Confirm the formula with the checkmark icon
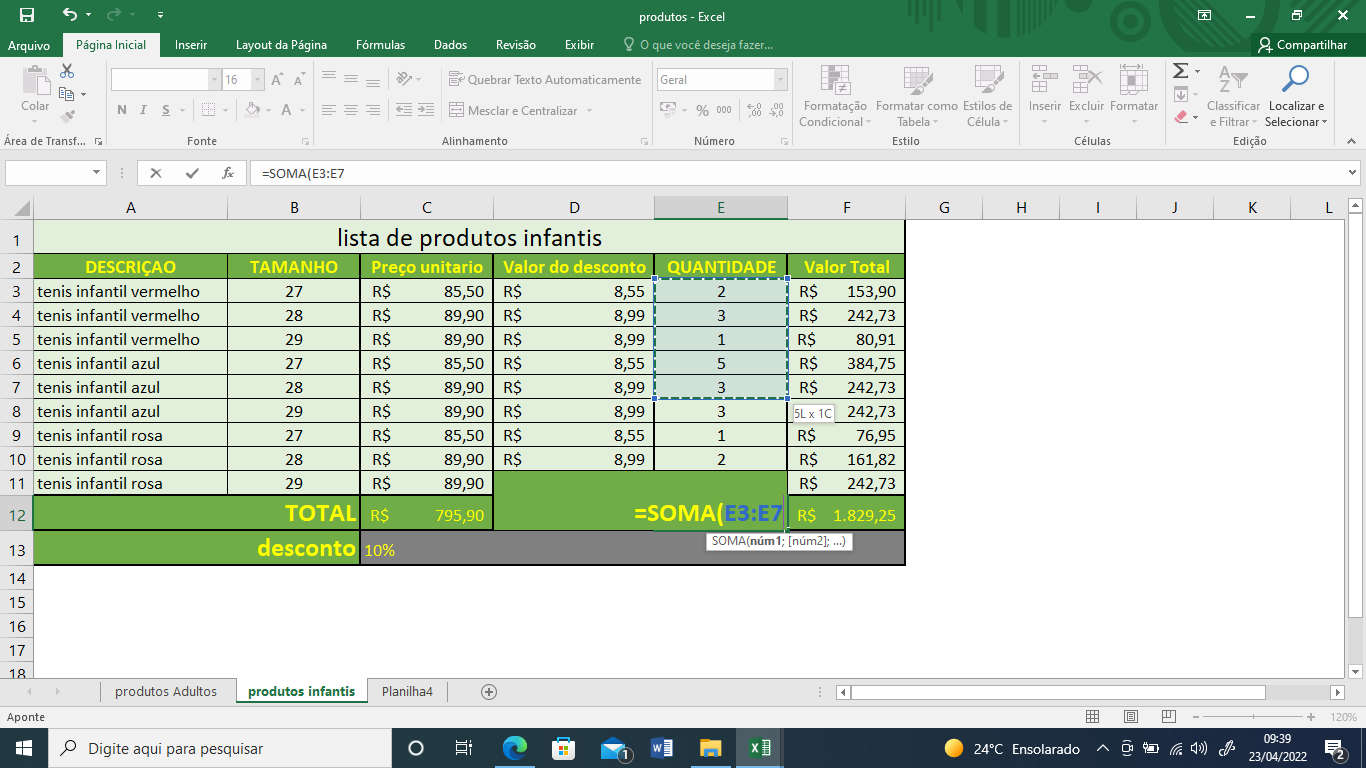 click(191, 173)
